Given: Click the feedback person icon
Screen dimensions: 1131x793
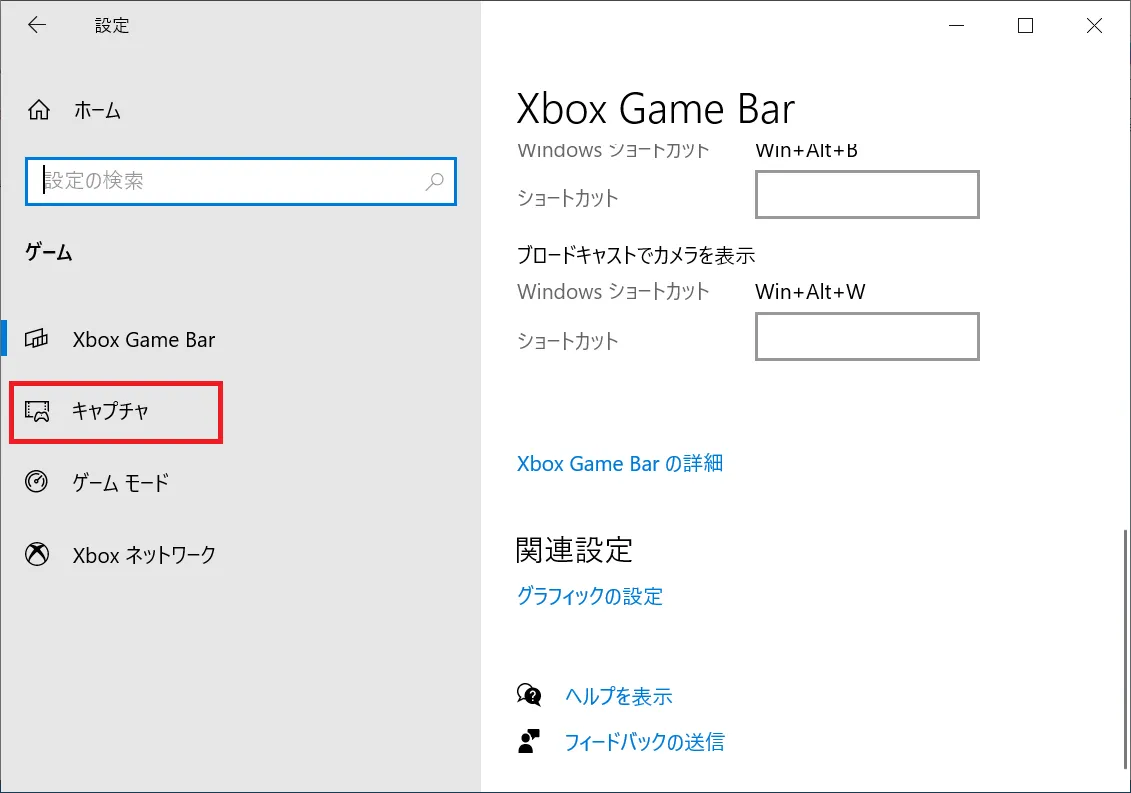Looking at the screenshot, I should point(529,741).
